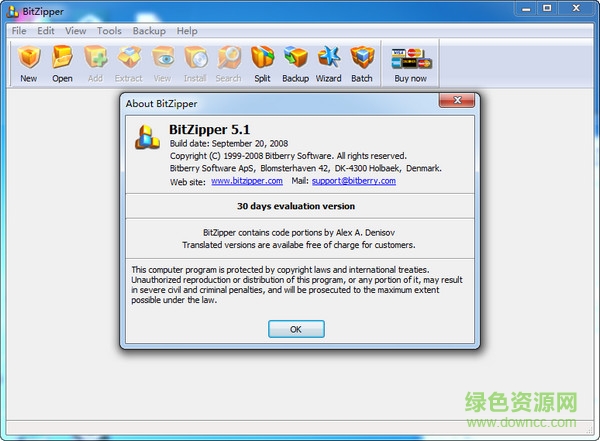Visit the www.bitzipper.com web link

pyautogui.click(x=245, y=181)
